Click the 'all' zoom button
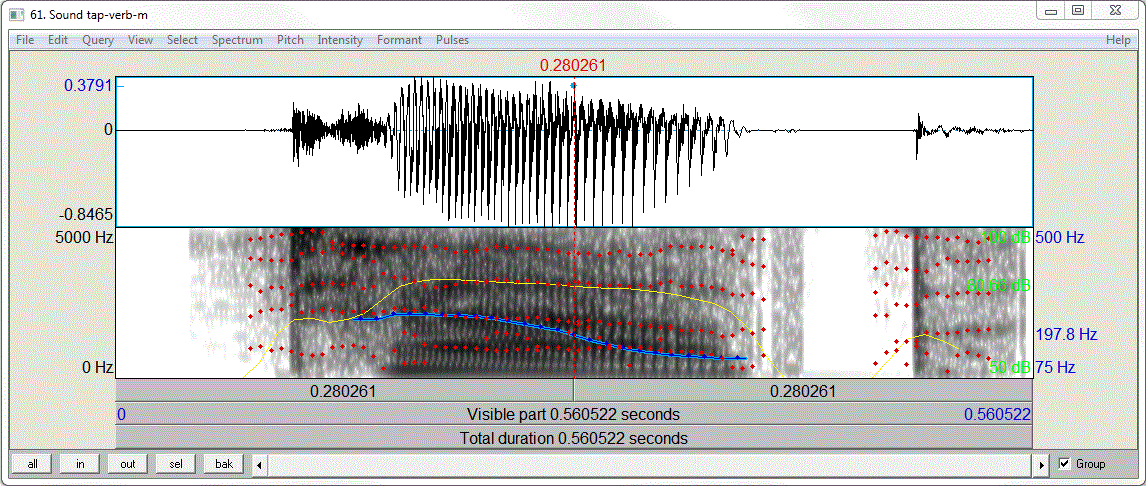The width and height of the screenshot is (1146, 486). click(33, 463)
